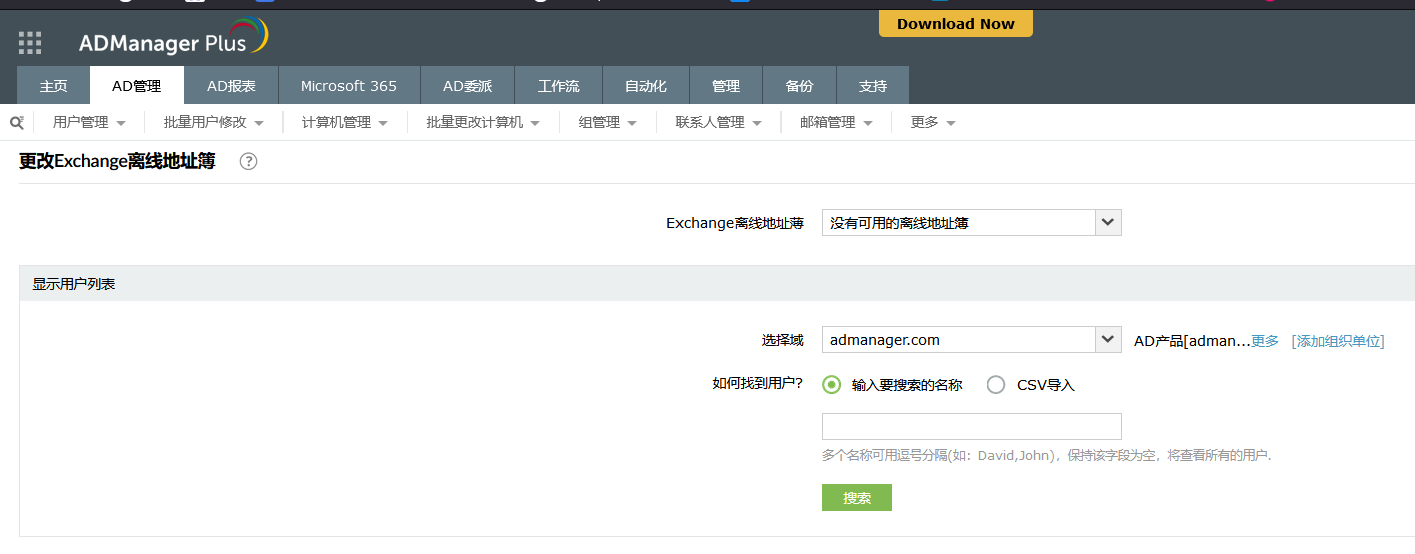
Task: Click the user name search field
Action: click(971, 426)
